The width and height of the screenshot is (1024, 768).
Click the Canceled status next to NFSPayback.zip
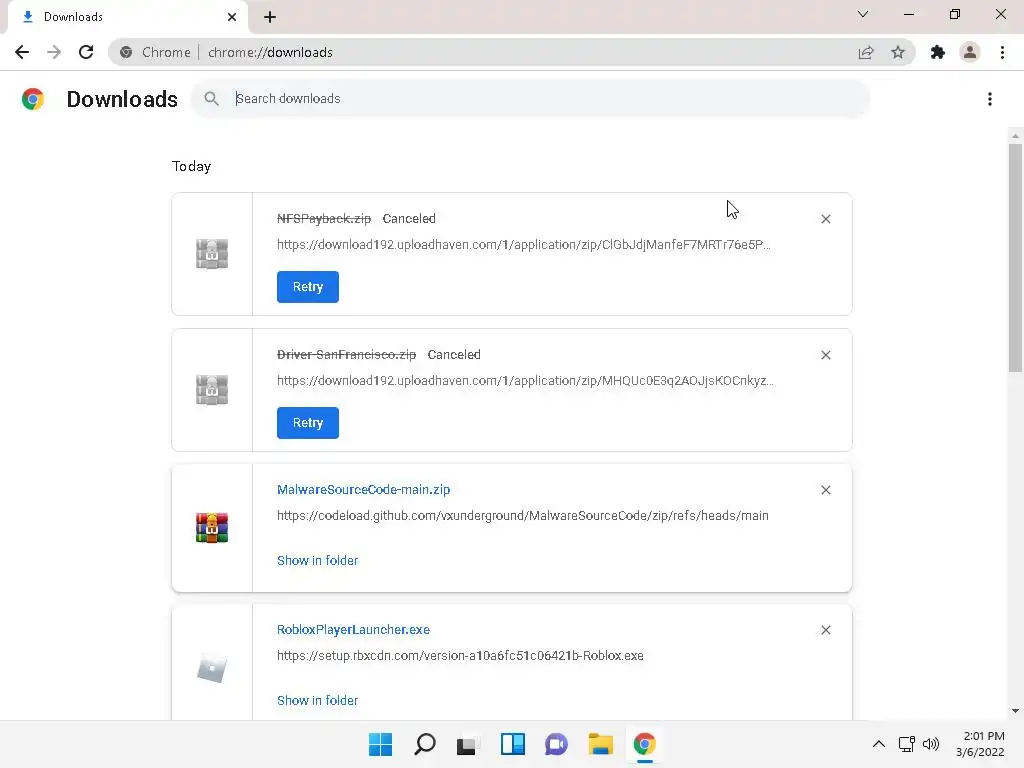(409, 219)
